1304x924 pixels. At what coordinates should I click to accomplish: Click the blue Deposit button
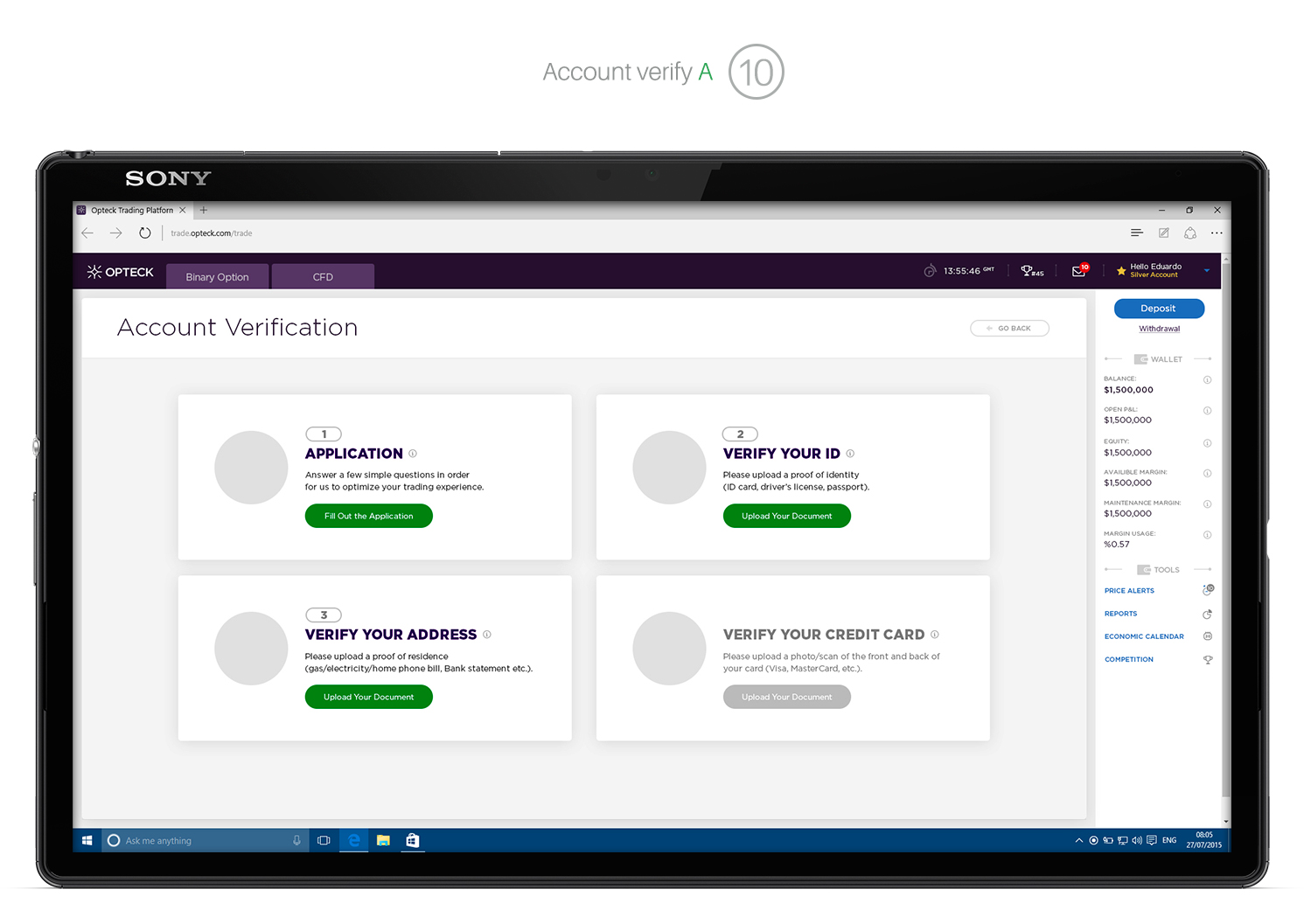click(x=1159, y=309)
